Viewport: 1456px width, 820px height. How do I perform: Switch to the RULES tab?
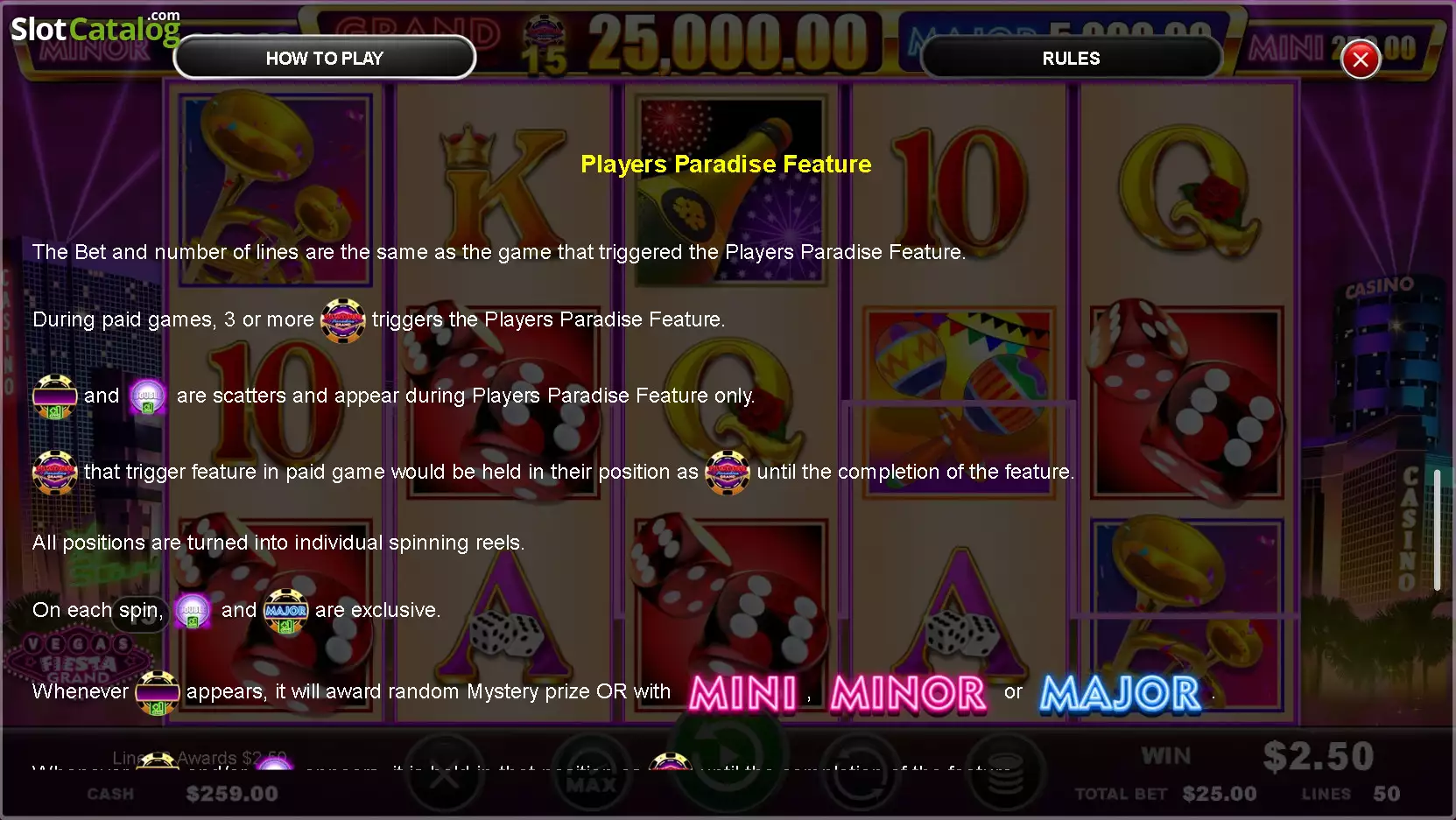[1071, 58]
